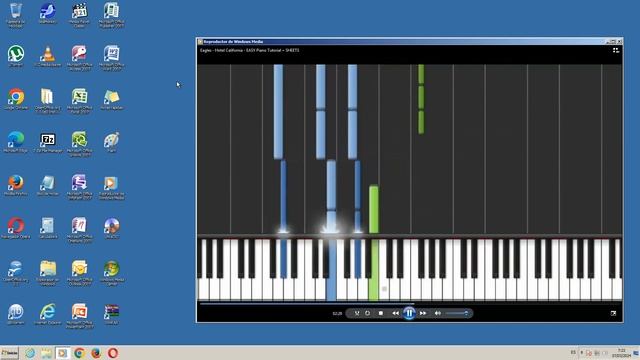Click the Hotel California video title text

[249, 50]
